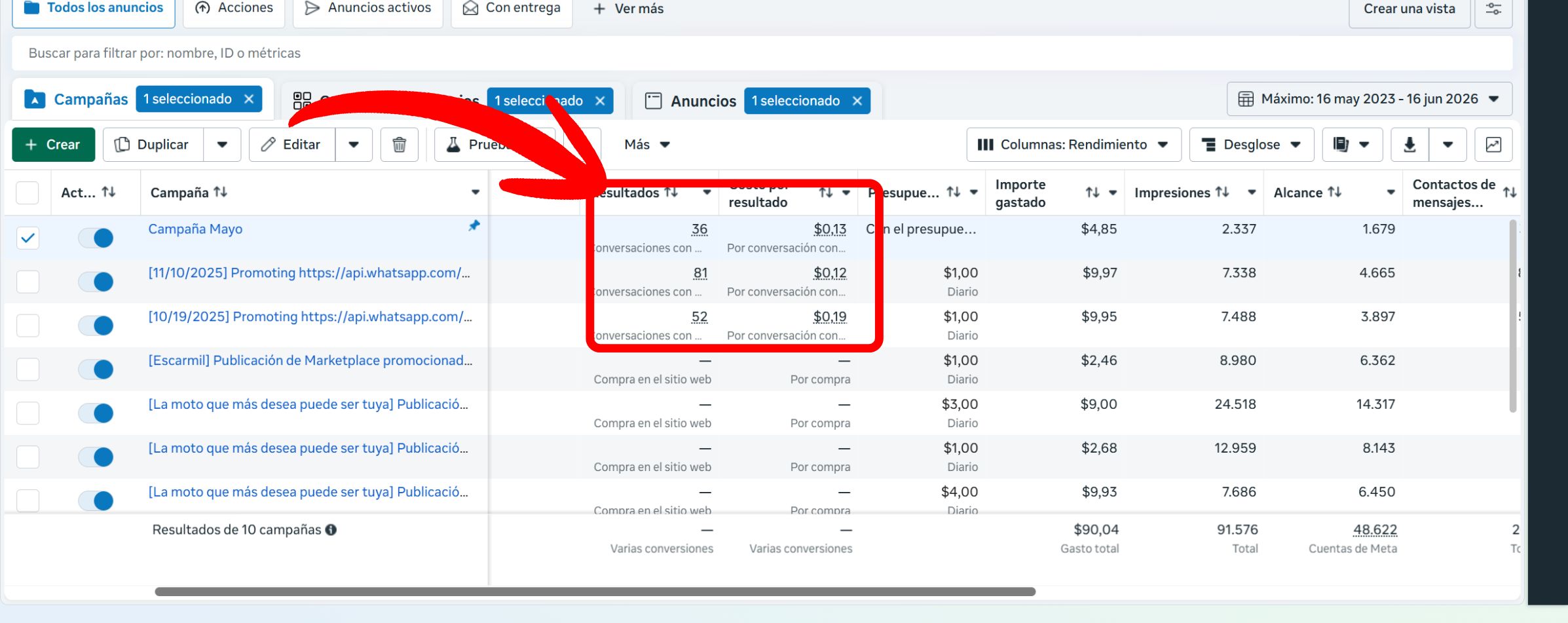Uncheck the Campaña Mayo checkbox
The height and width of the screenshot is (623, 1568).
28,237
